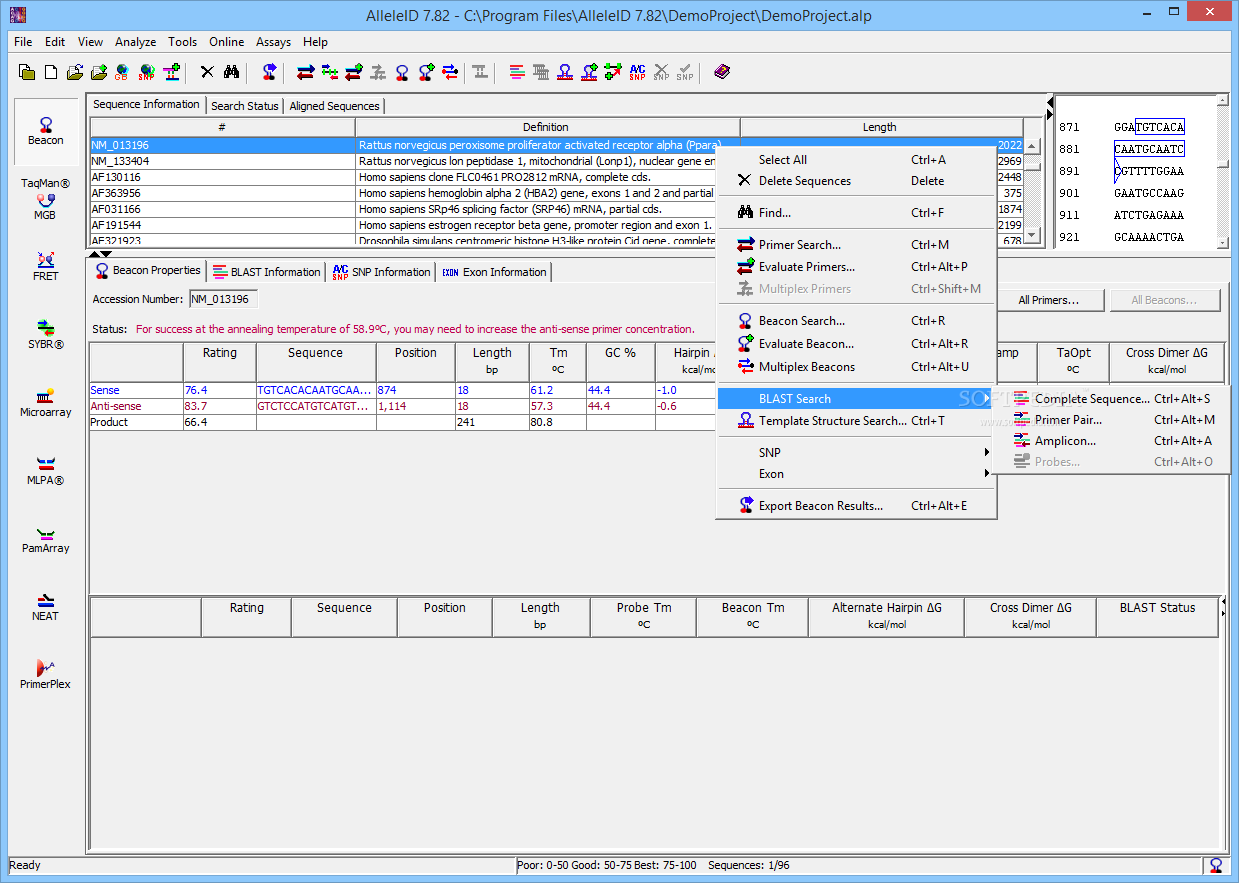The height and width of the screenshot is (883, 1239).
Task: Expand the BLAST Search submenu
Action: tap(856, 399)
